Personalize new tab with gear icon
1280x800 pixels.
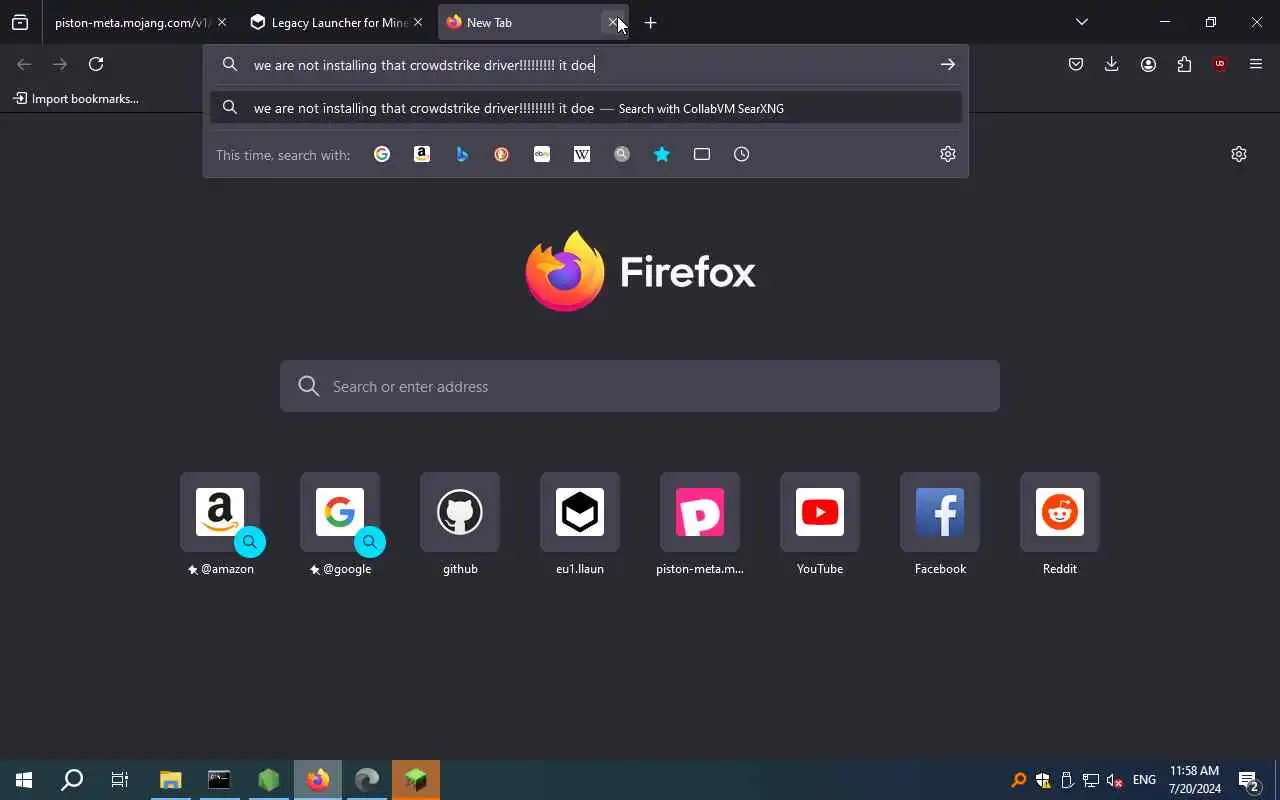point(1239,154)
